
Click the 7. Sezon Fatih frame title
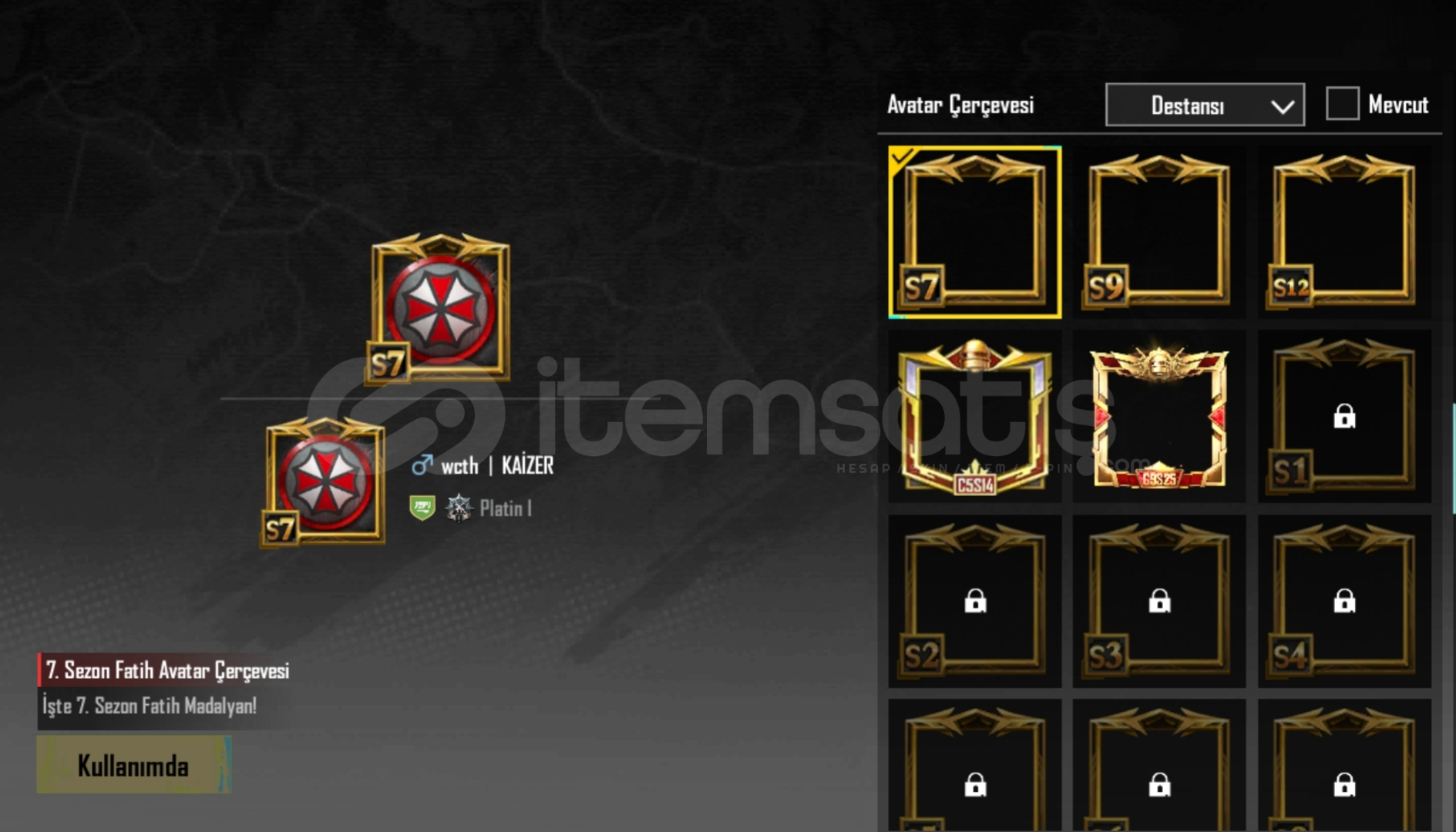(x=167, y=670)
